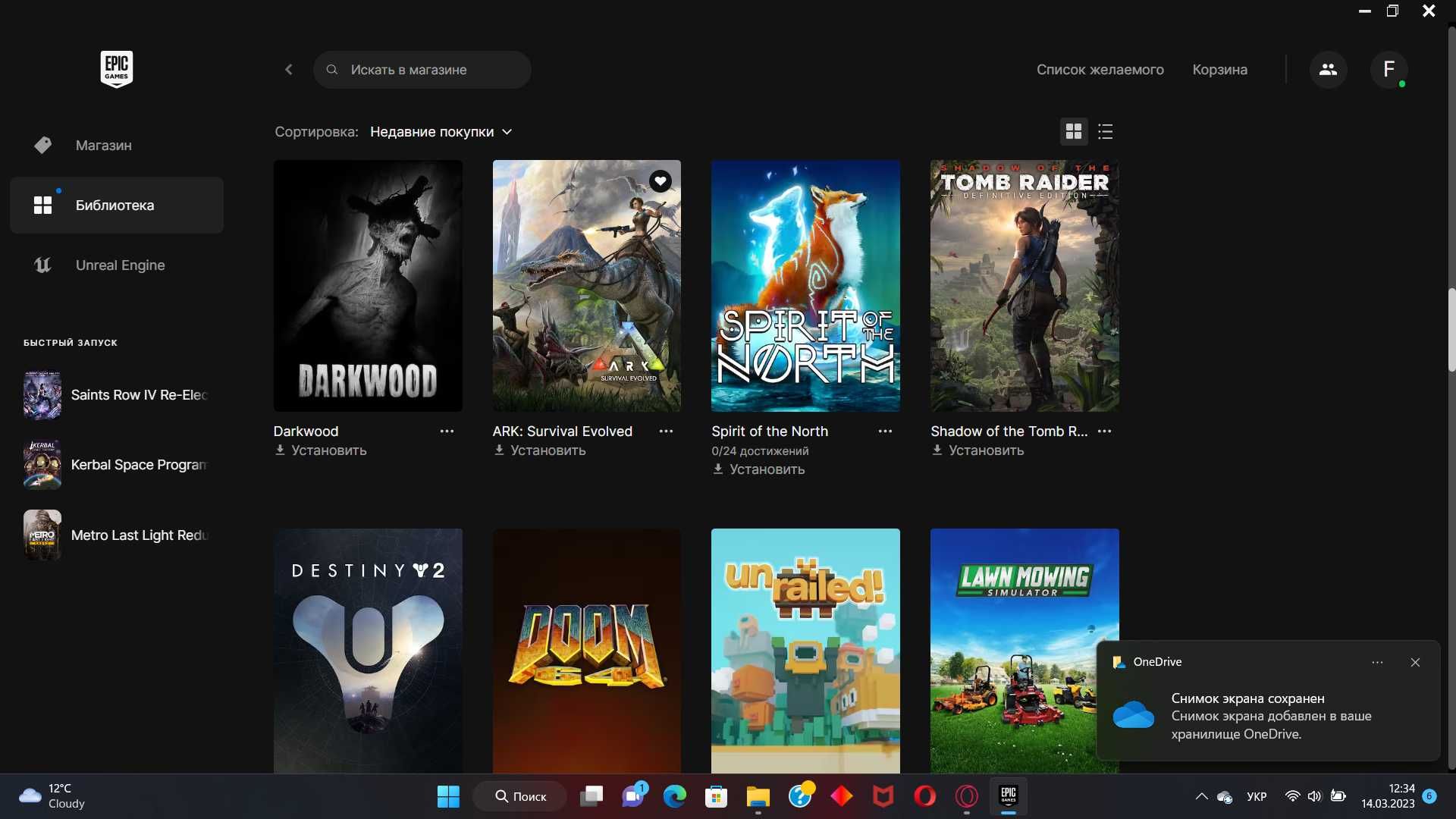Screen dimensions: 1456x819
Task: Open the Unreal Engine section
Action: (117, 265)
